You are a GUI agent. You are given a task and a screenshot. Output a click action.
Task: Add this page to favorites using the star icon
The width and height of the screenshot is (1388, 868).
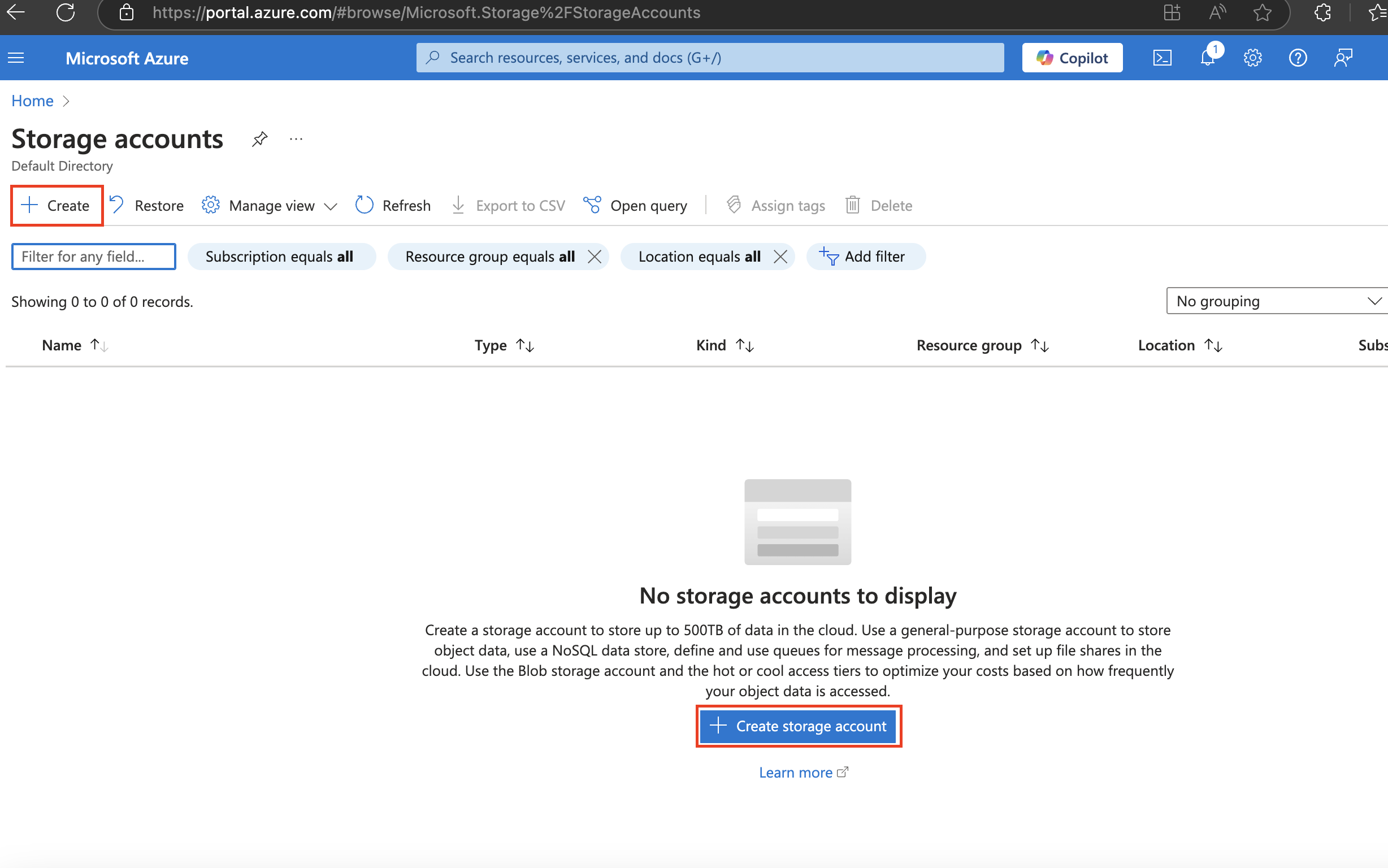(x=1262, y=12)
